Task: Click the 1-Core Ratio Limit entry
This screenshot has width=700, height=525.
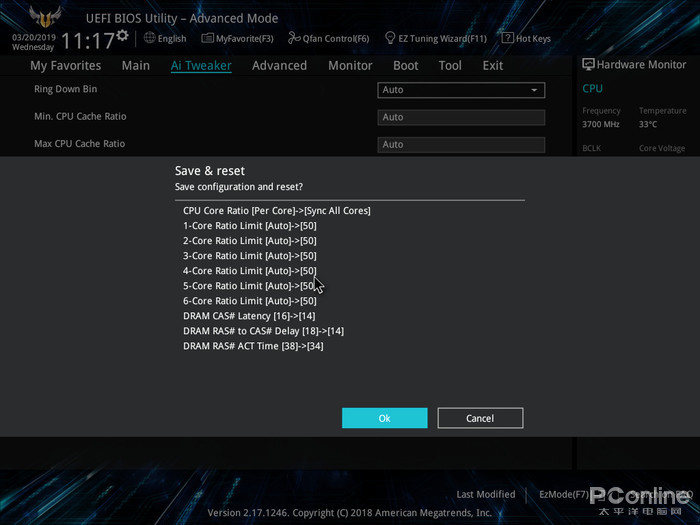Action: (250, 225)
